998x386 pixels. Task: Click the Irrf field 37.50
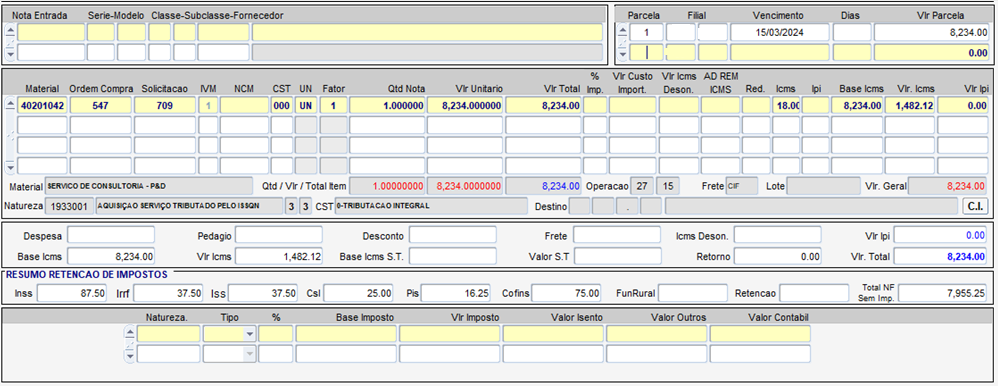coord(169,293)
